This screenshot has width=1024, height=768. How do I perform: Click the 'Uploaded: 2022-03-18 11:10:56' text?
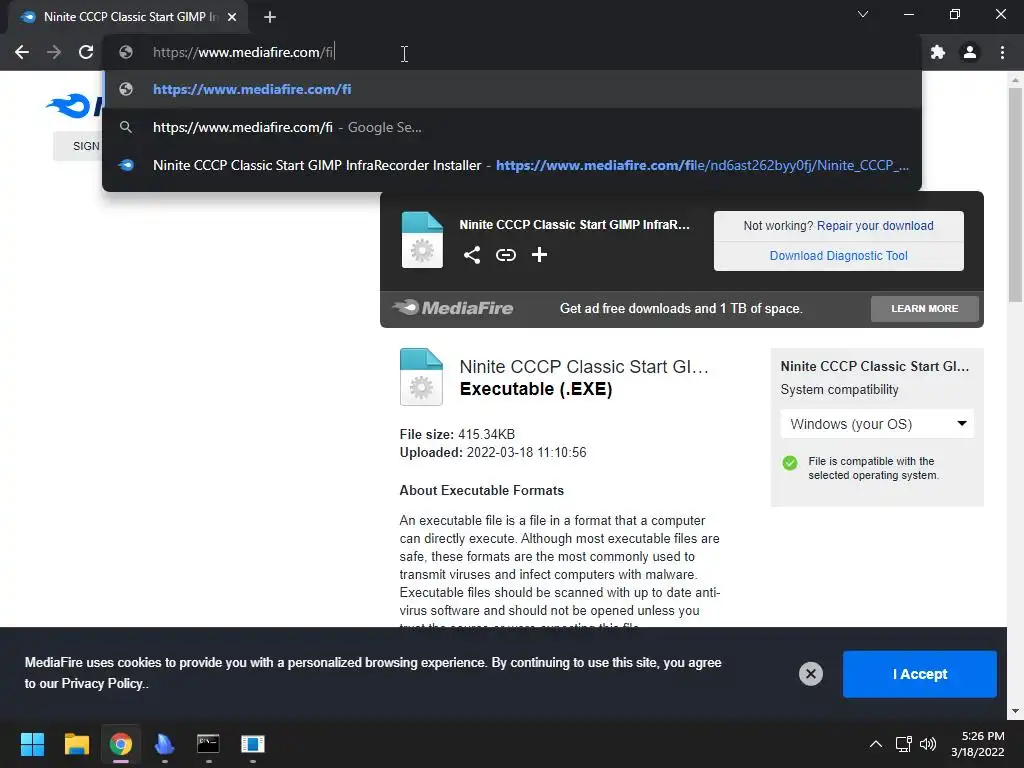point(493,453)
